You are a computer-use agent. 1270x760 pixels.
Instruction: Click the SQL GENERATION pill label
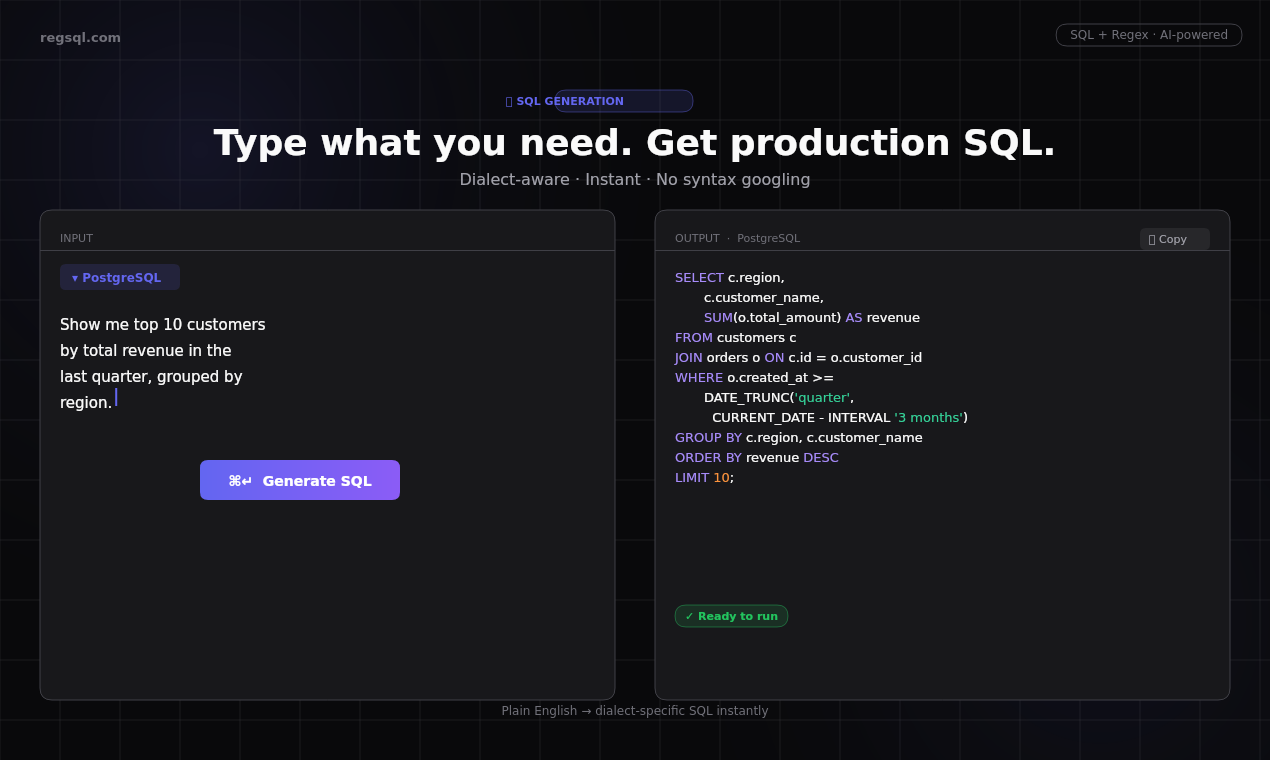(x=565, y=101)
